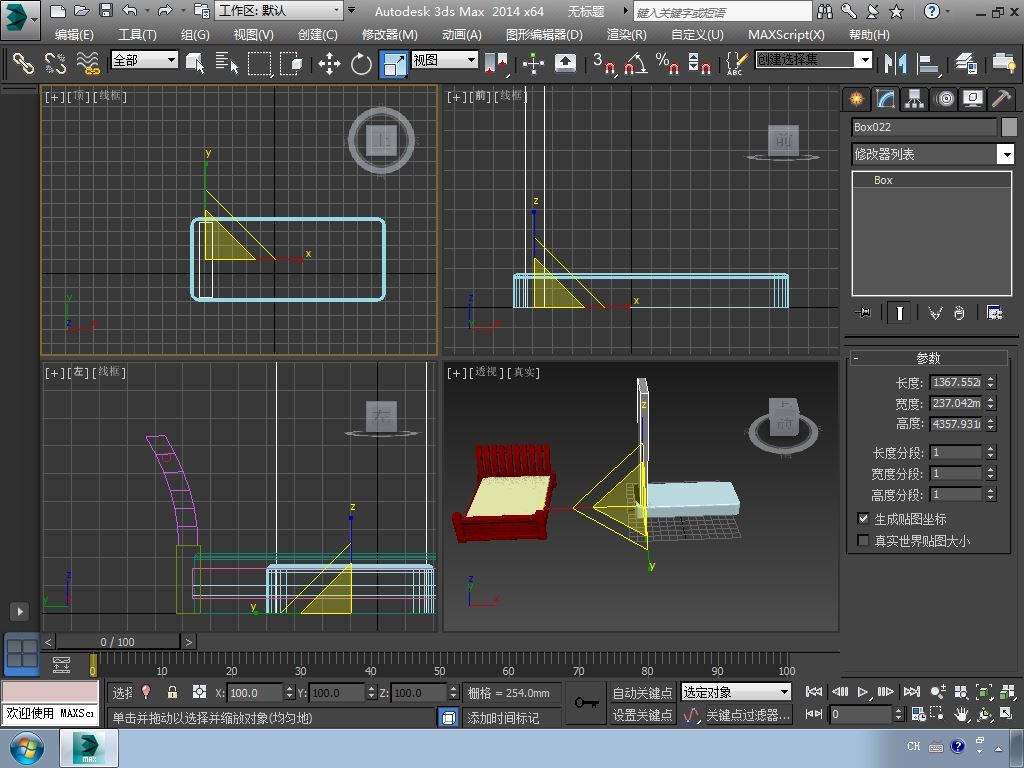Click the Select and Link chain icon
This screenshot has height=768, width=1024.
click(x=23, y=63)
